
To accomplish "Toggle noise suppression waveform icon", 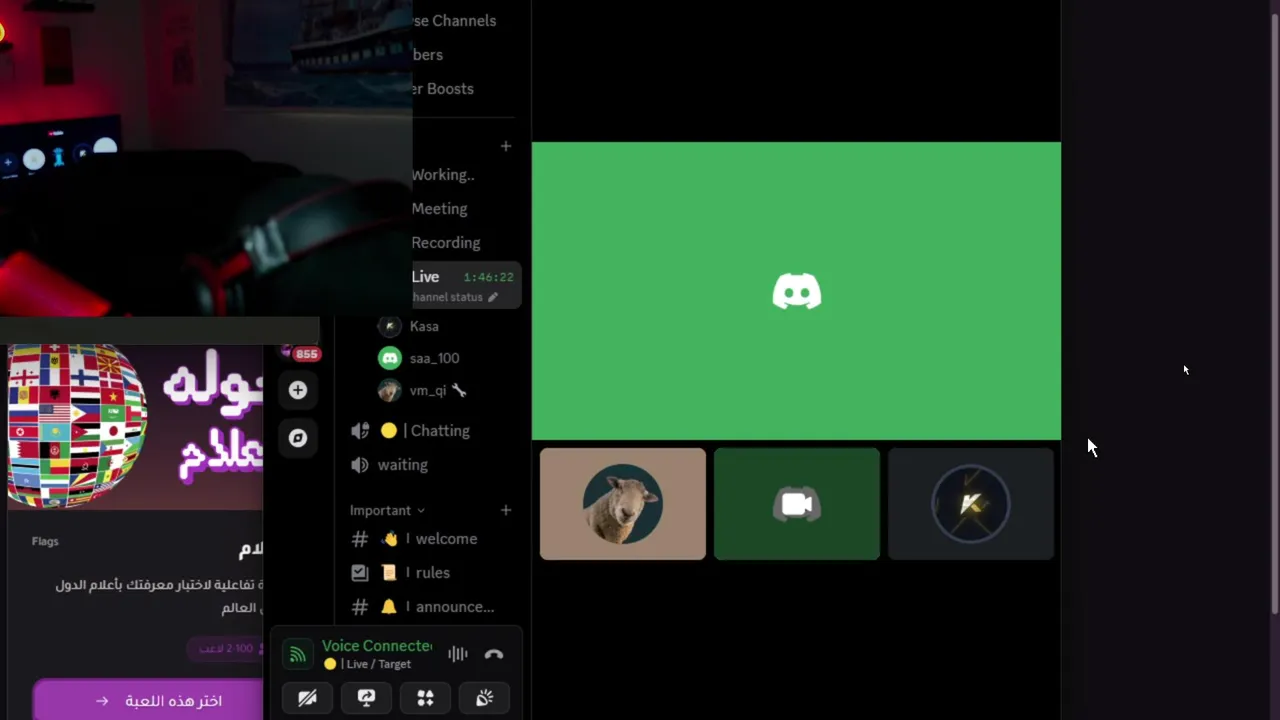I will [x=458, y=654].
